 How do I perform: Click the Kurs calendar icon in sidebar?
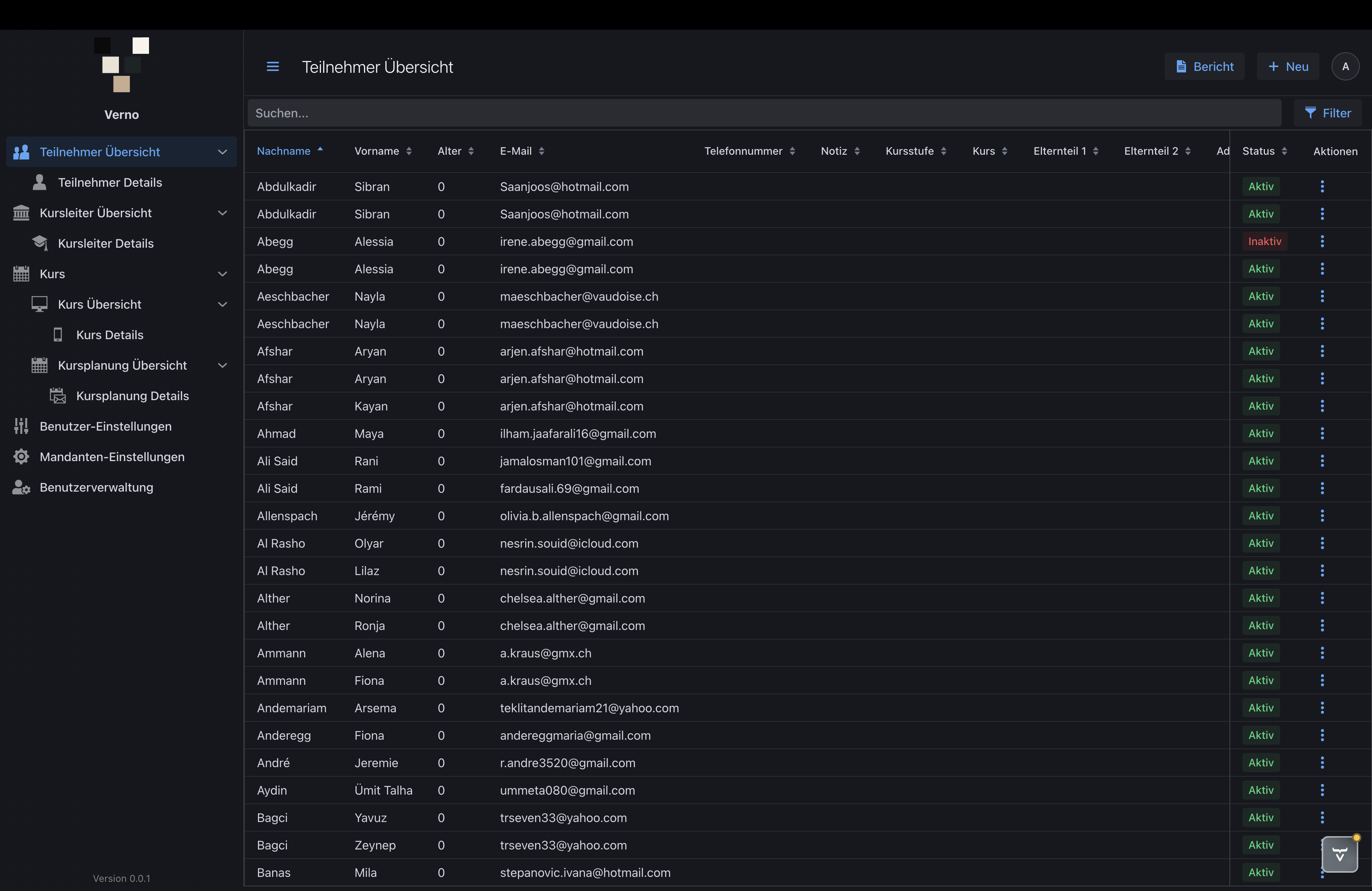pyautogui.click(x=21, y=274)
